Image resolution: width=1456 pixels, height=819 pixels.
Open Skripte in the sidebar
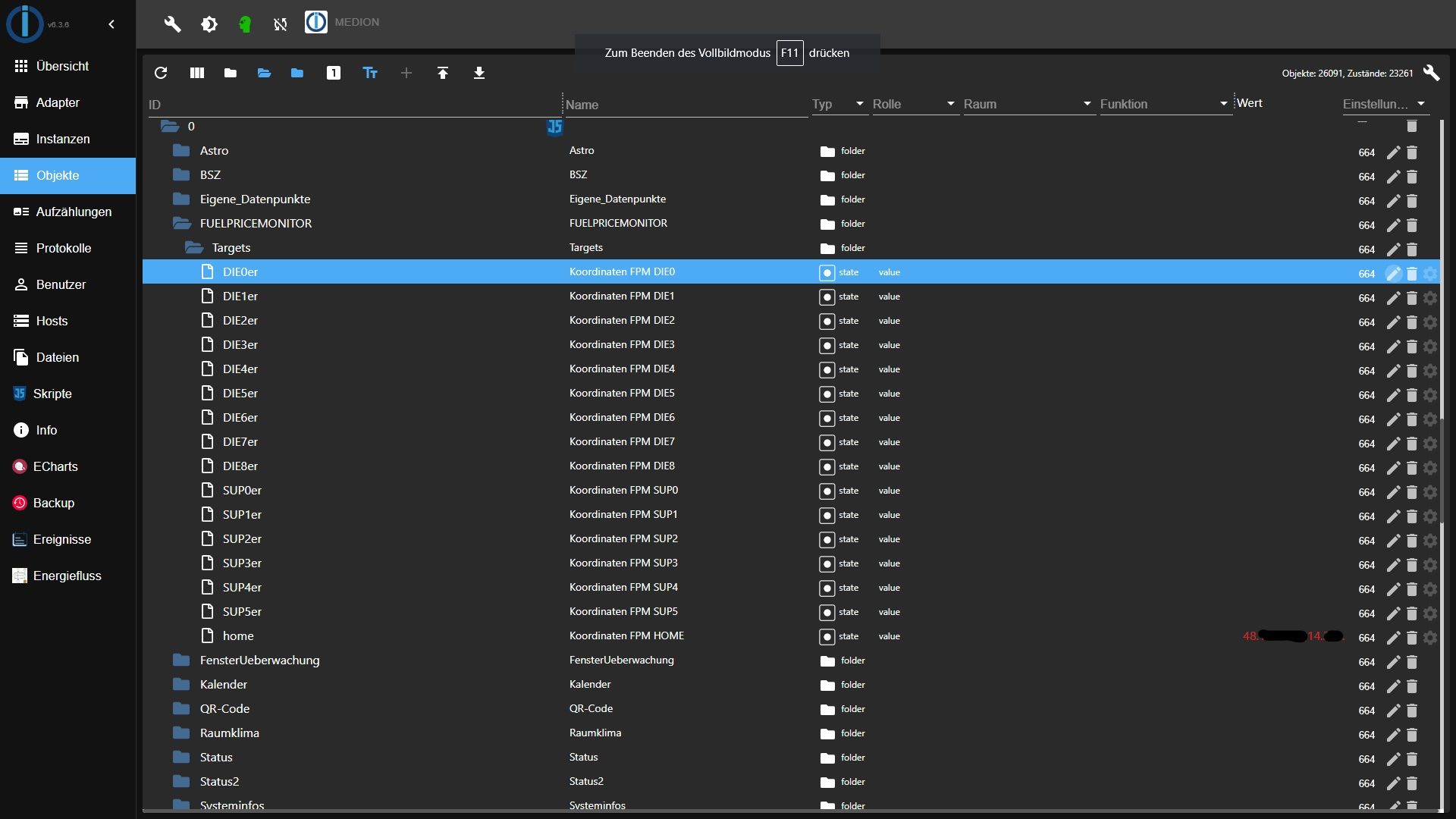point(52,394)
